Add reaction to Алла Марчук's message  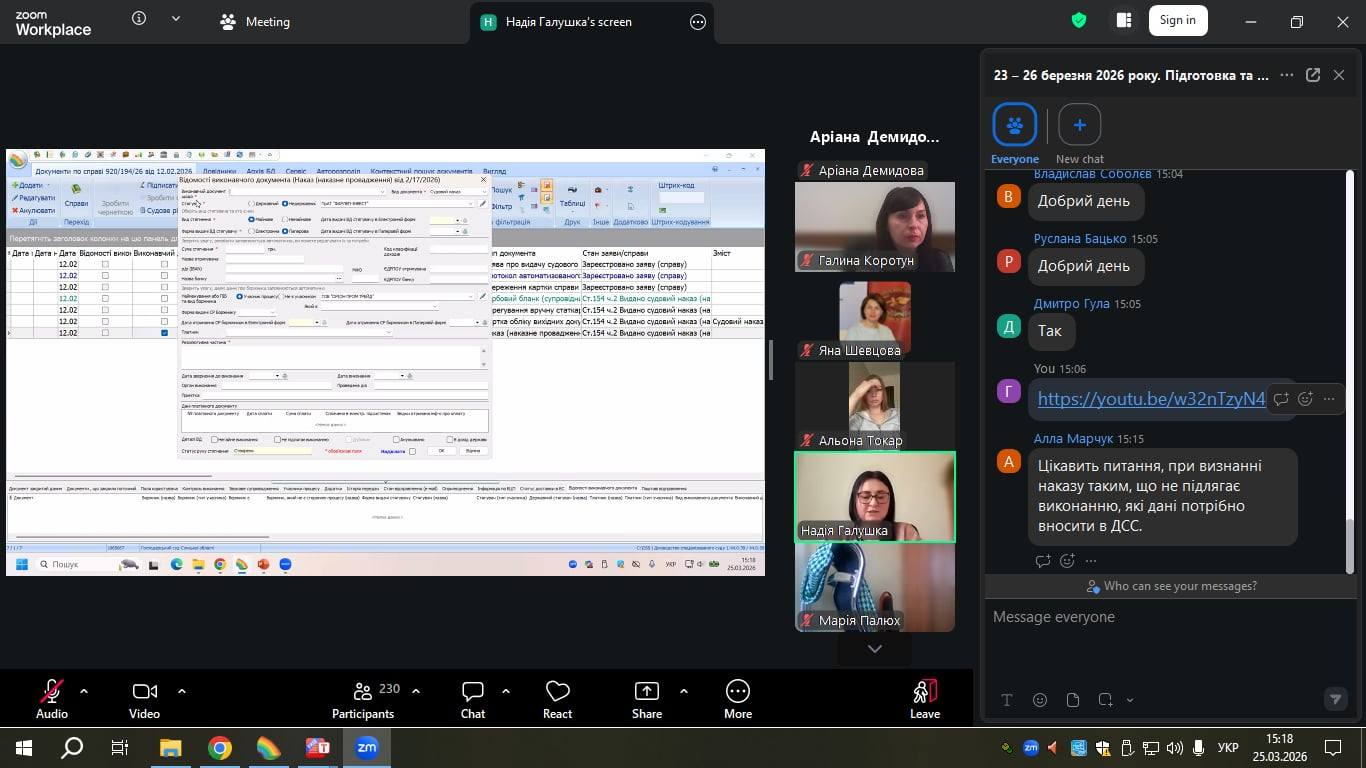[x=1067, y=561]
